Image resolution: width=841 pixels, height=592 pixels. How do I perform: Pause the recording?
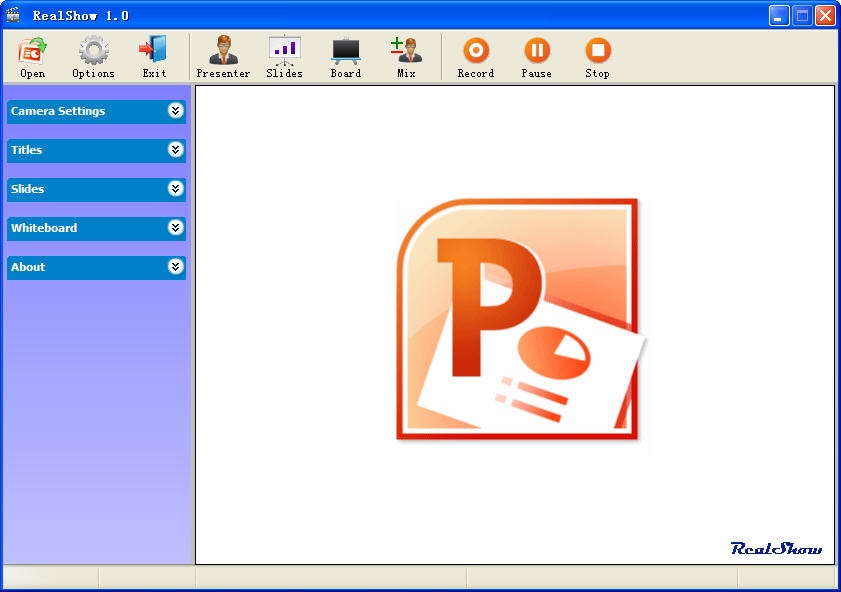[537, 50]
